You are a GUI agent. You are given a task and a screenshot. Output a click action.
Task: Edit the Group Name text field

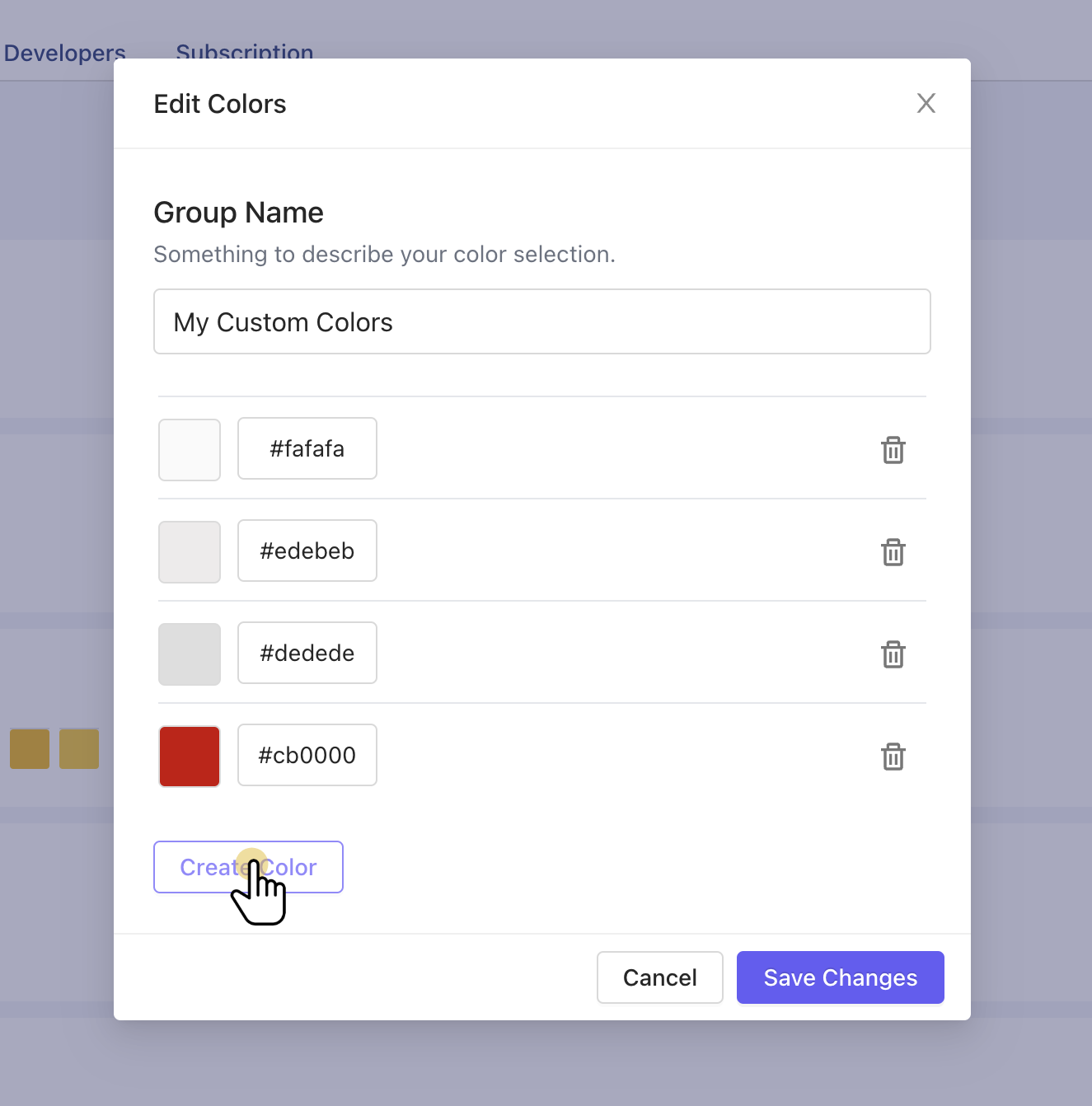(541, 321)
